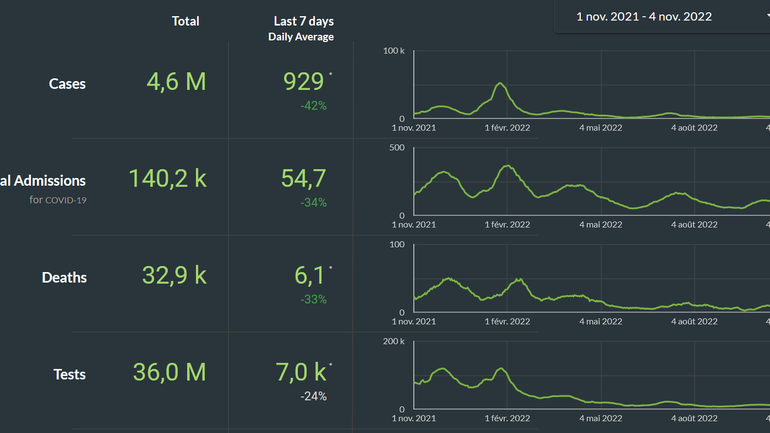Click the 36,0 M total tests value
This screenshot has height=433, width=770.
pos(169,373)
